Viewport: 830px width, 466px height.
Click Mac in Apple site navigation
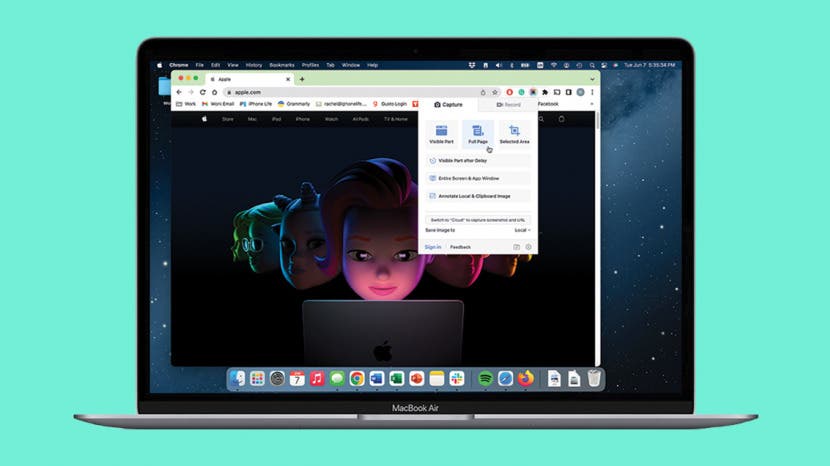coord(252,119)
